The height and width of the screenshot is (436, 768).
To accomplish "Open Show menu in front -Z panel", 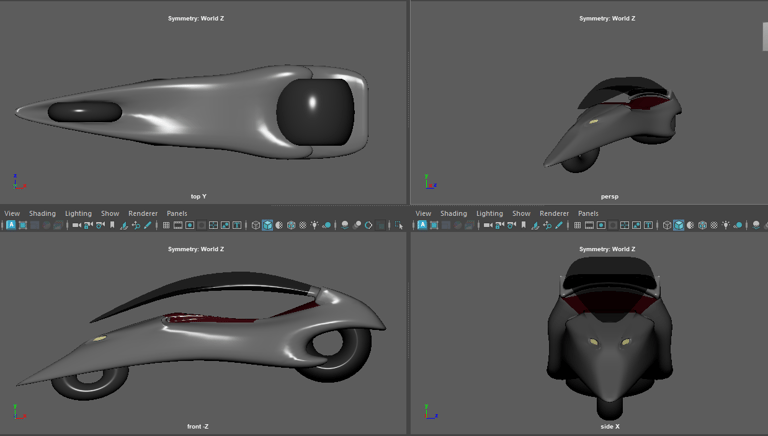I will click(110, 214).
